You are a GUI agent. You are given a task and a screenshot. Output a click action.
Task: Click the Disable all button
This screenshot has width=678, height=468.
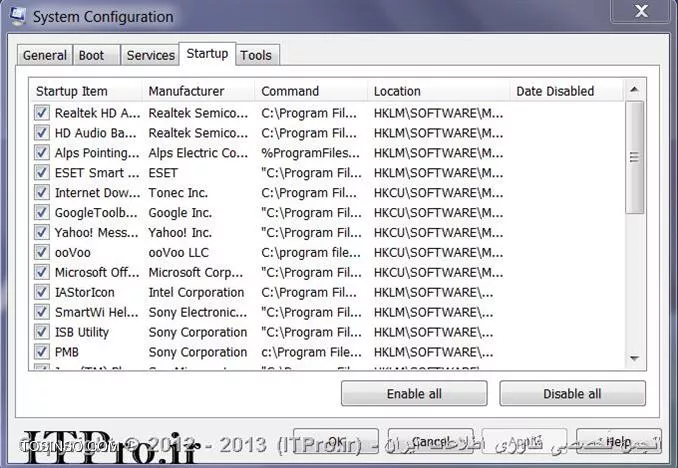[572, 394]
